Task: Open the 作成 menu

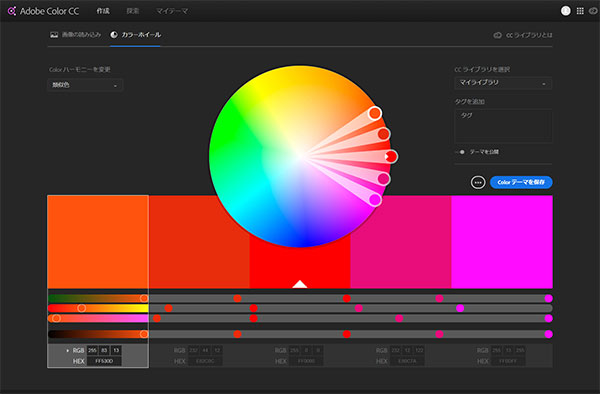Action: tap(103, 11)
